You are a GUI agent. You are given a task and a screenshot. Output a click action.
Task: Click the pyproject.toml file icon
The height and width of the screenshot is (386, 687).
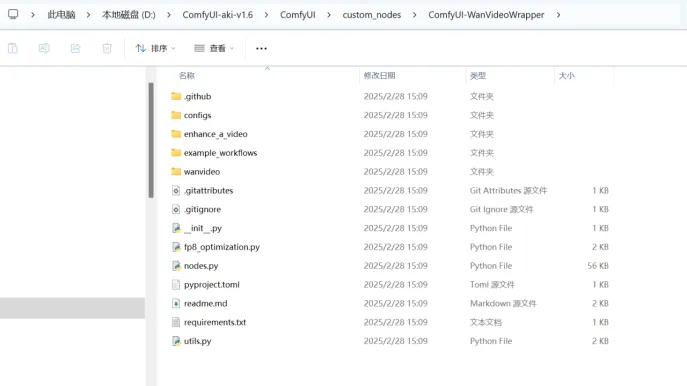pos(176,284)
